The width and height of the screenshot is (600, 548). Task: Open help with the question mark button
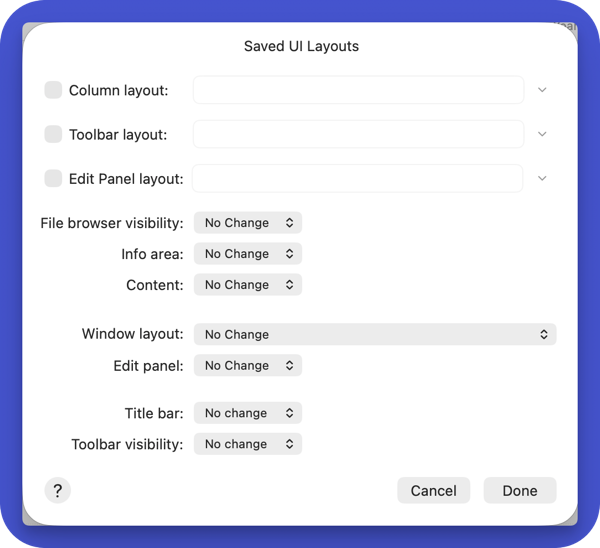click(x=58, y=490)
